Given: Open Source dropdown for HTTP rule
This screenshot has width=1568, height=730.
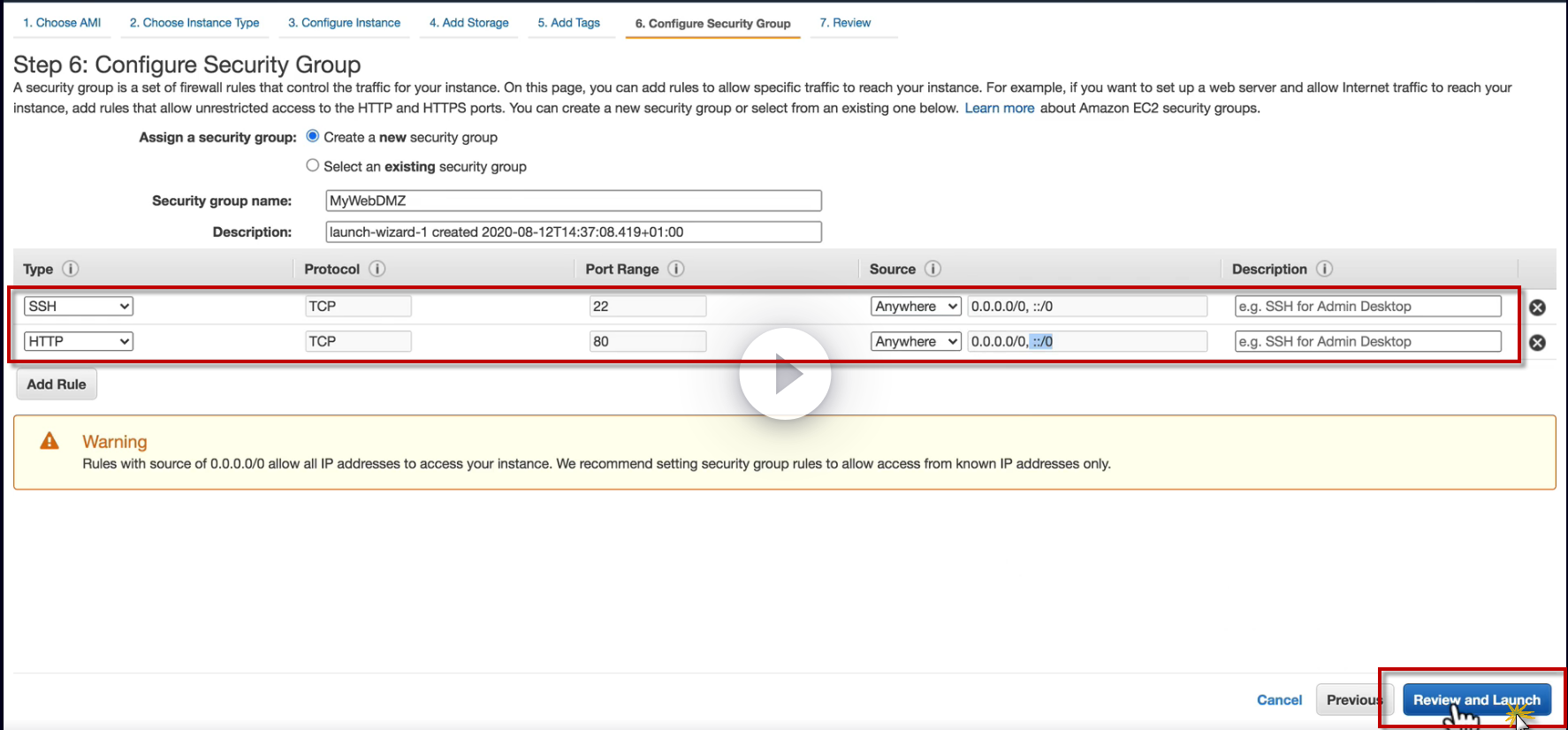Looking at the screenshot, I should (916, 341).
